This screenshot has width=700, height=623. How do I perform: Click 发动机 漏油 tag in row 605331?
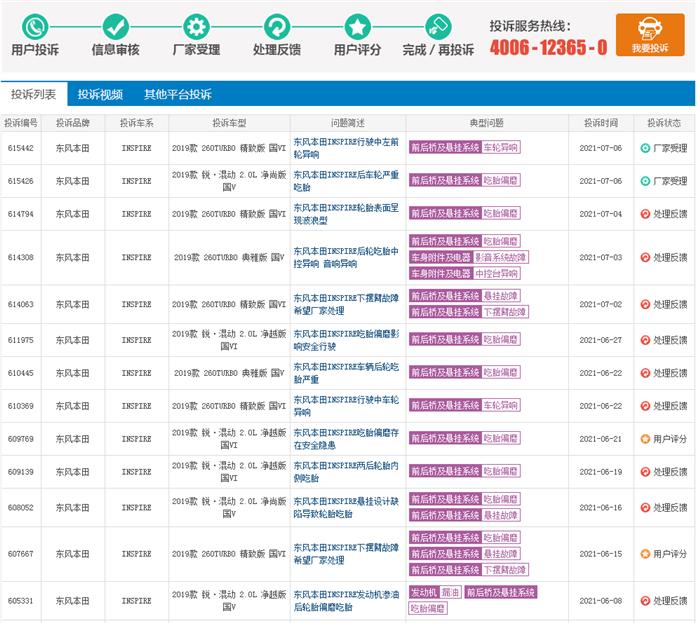435,593
